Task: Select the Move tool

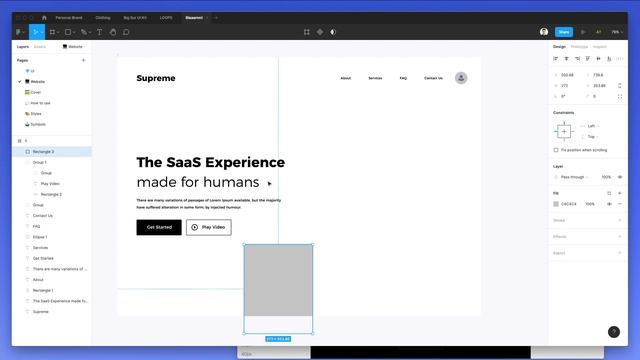Action: point(35,32)
